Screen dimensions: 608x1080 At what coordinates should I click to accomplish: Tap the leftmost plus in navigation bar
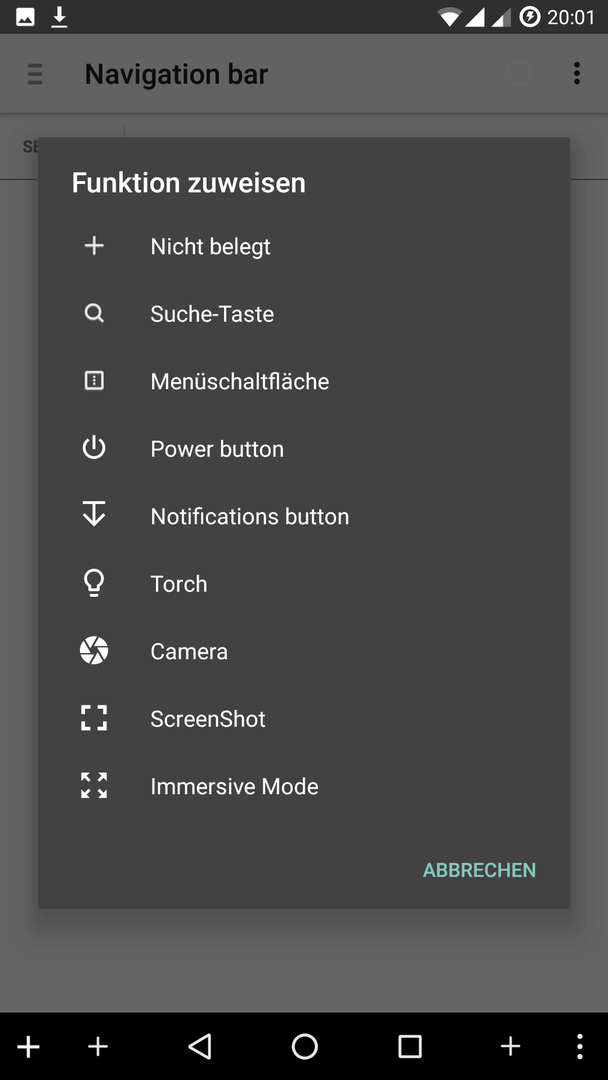(x=28, y=1047)
